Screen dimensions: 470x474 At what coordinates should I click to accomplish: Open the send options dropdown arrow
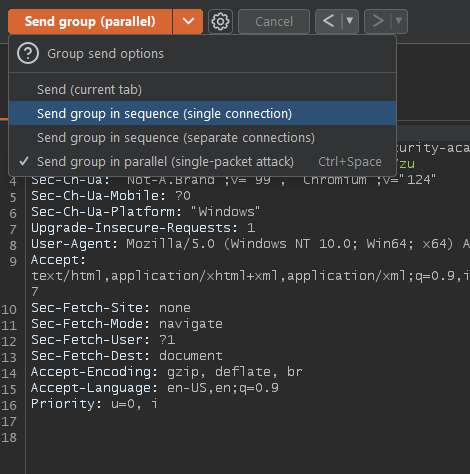point(188,22)
